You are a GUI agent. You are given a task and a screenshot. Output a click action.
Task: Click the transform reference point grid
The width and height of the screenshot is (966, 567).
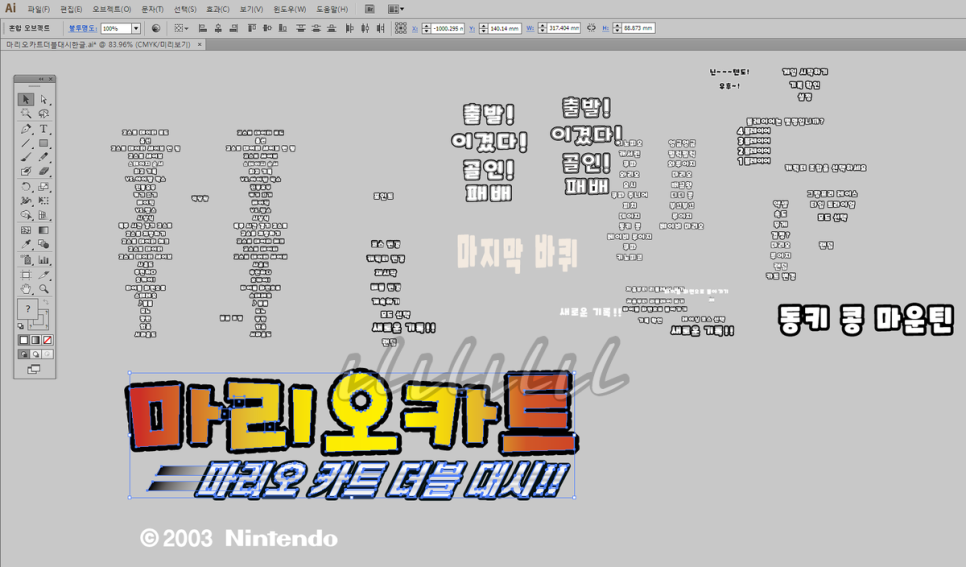tap(400, 28)
